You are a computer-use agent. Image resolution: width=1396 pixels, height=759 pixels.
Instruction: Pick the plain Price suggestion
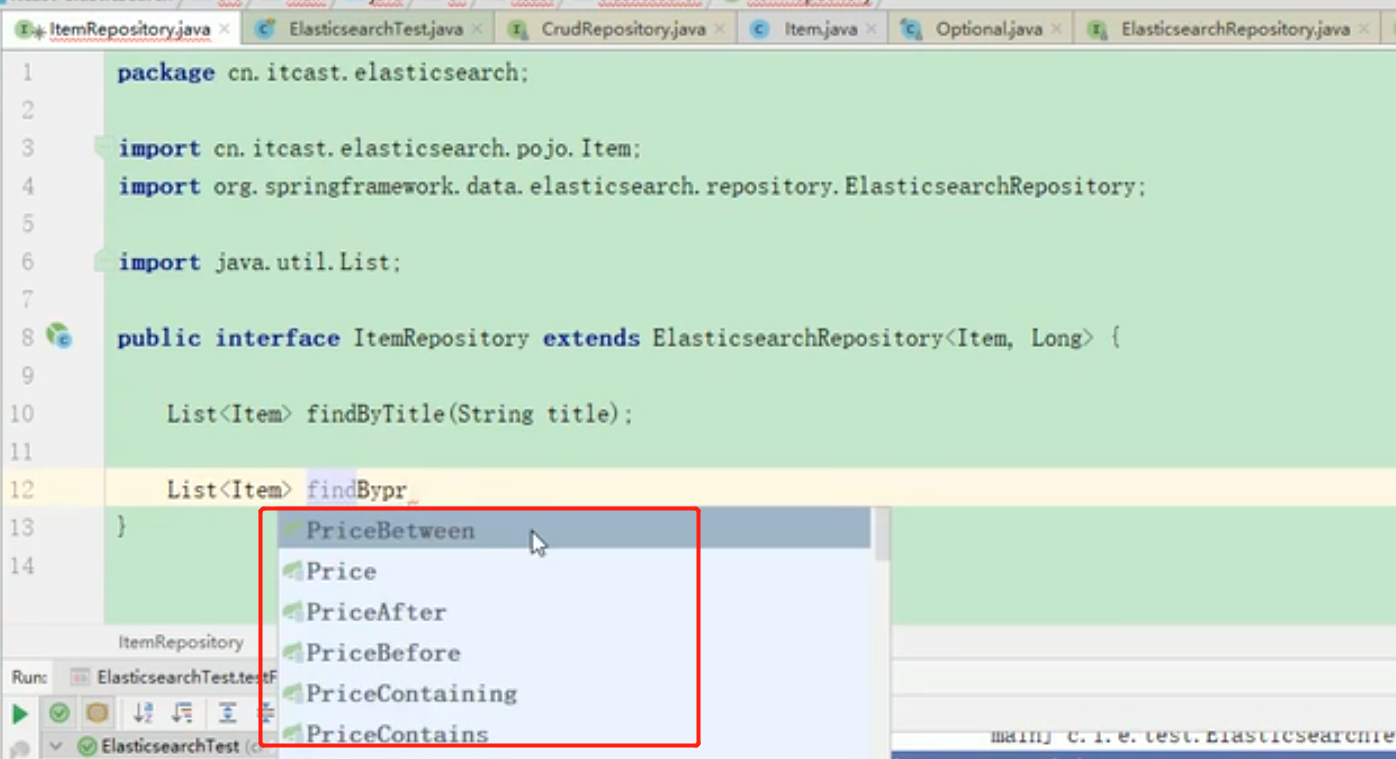pos(574,571)
